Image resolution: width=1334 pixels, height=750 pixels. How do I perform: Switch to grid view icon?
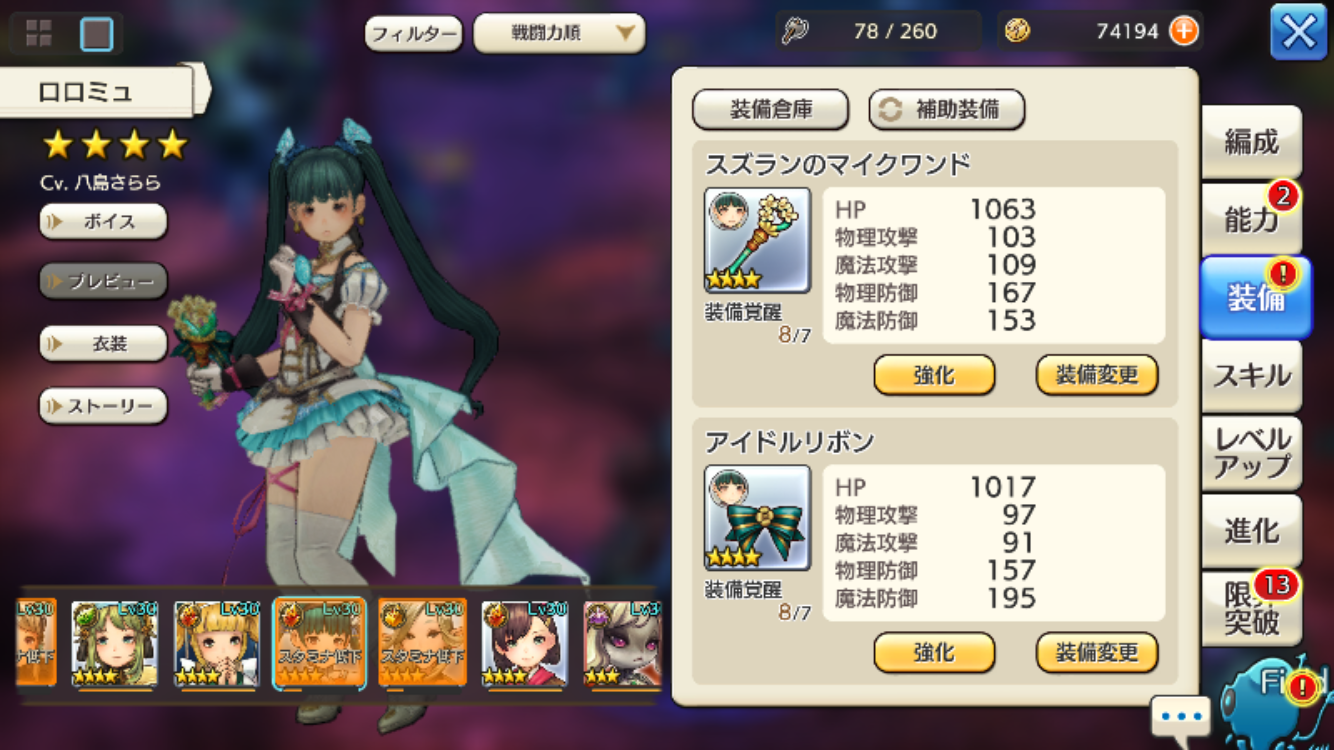pyautogui.click(x=38, y=34)
